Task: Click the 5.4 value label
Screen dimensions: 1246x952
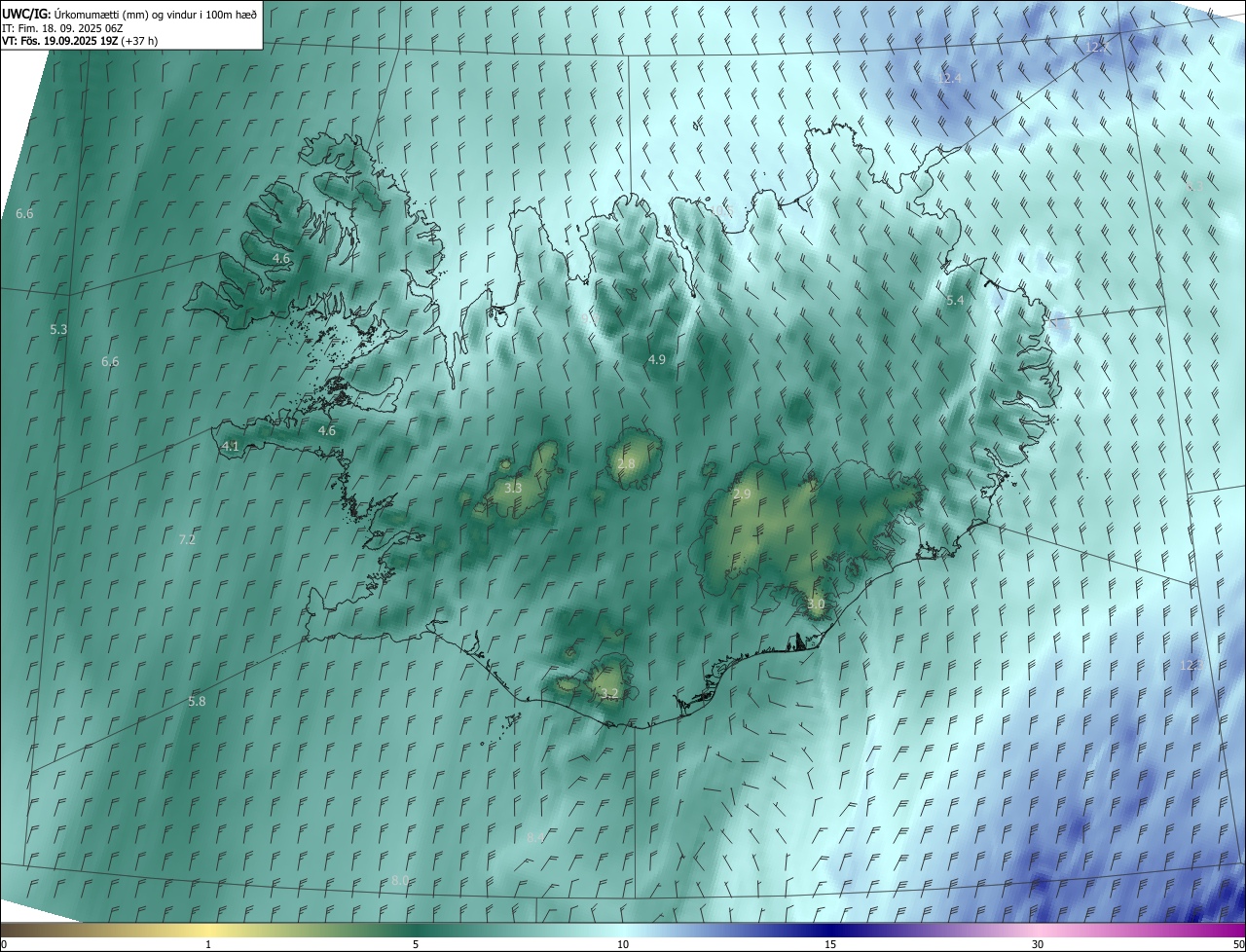Action: [x=955, y=301]
